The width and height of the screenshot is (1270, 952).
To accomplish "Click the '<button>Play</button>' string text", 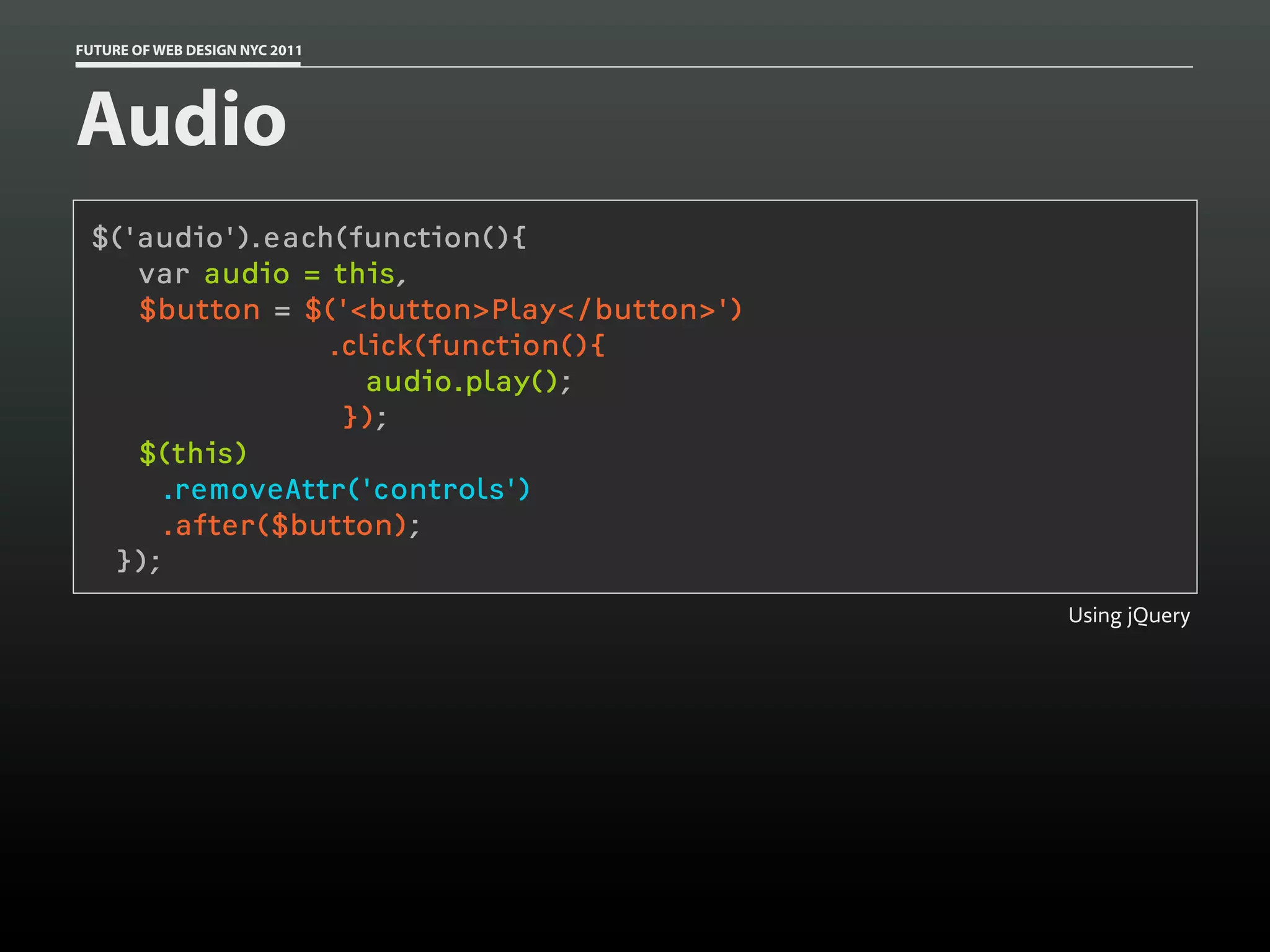I will 535,310.
